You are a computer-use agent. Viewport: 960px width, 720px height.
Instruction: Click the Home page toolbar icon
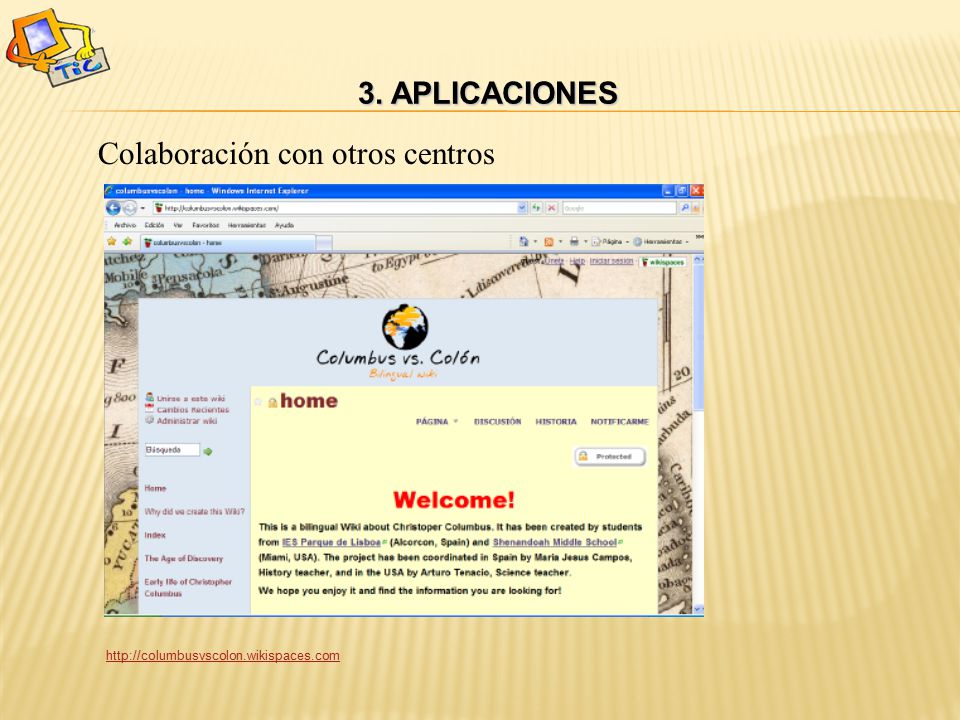tap(523, 242)
